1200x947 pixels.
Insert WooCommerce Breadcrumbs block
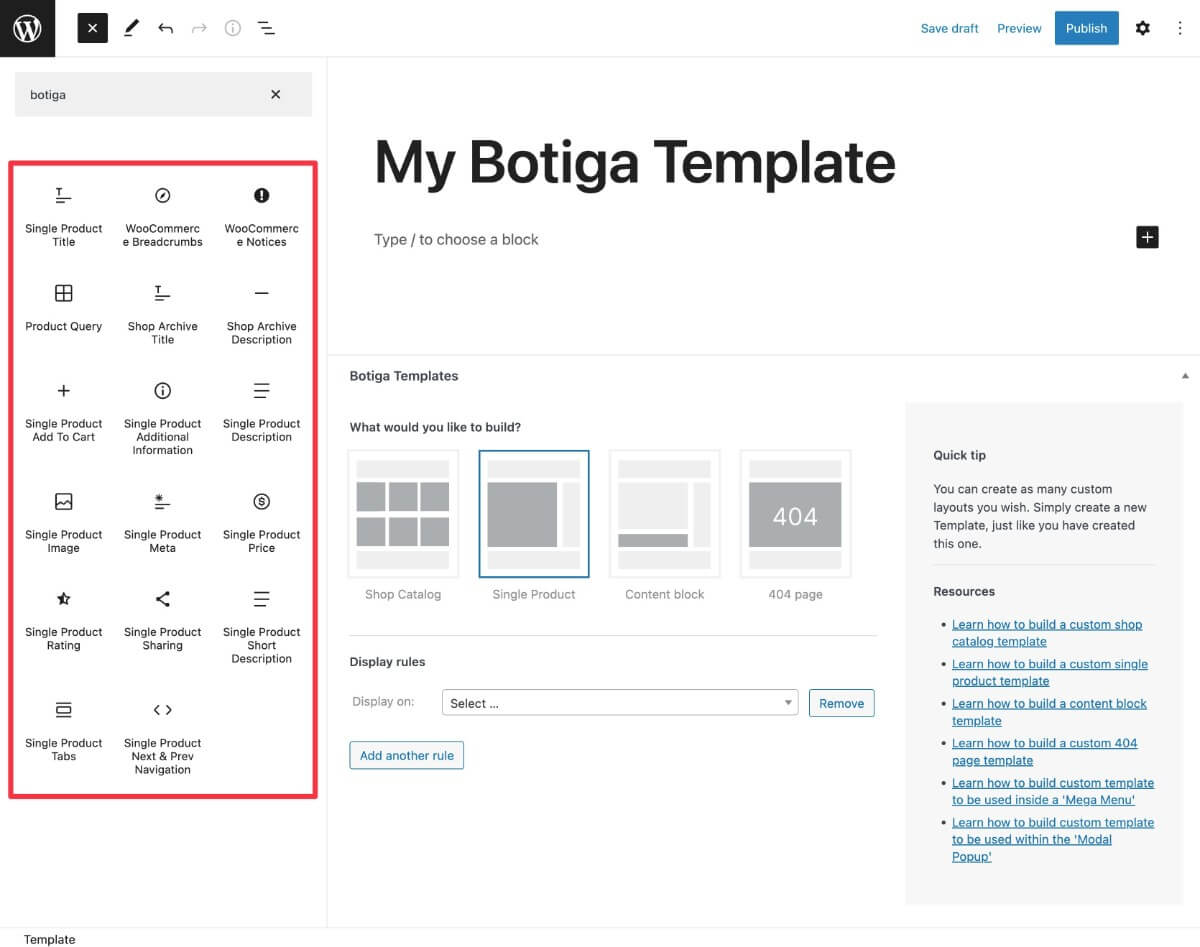(163, 217)
